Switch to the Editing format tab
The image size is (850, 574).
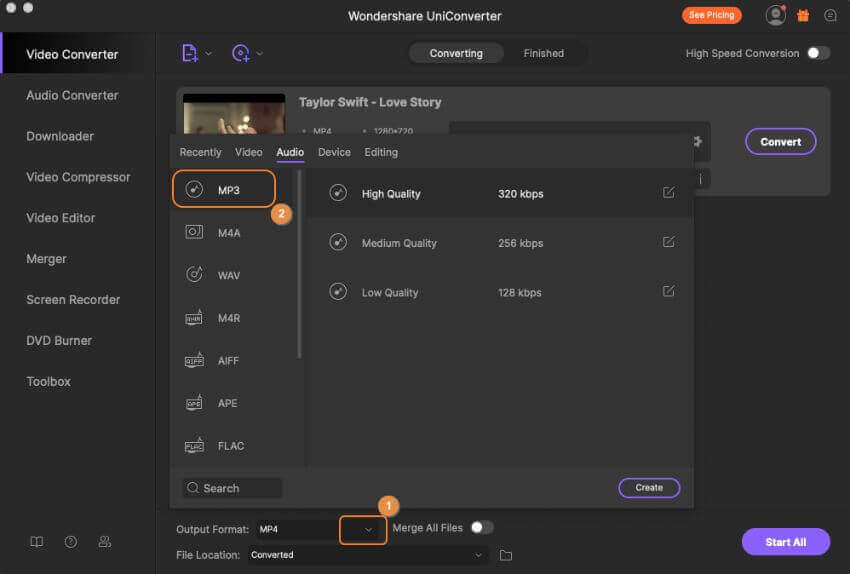[x=381, y=152]
